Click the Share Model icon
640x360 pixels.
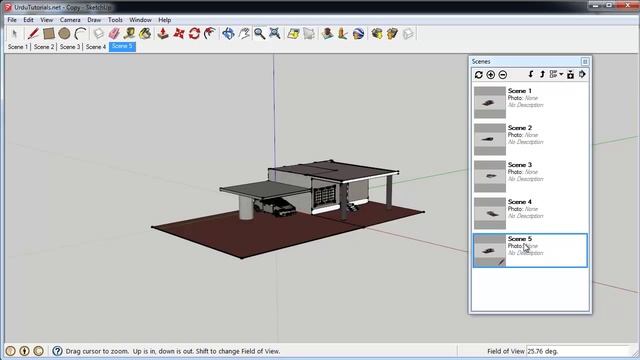click(x=392, y=34)
